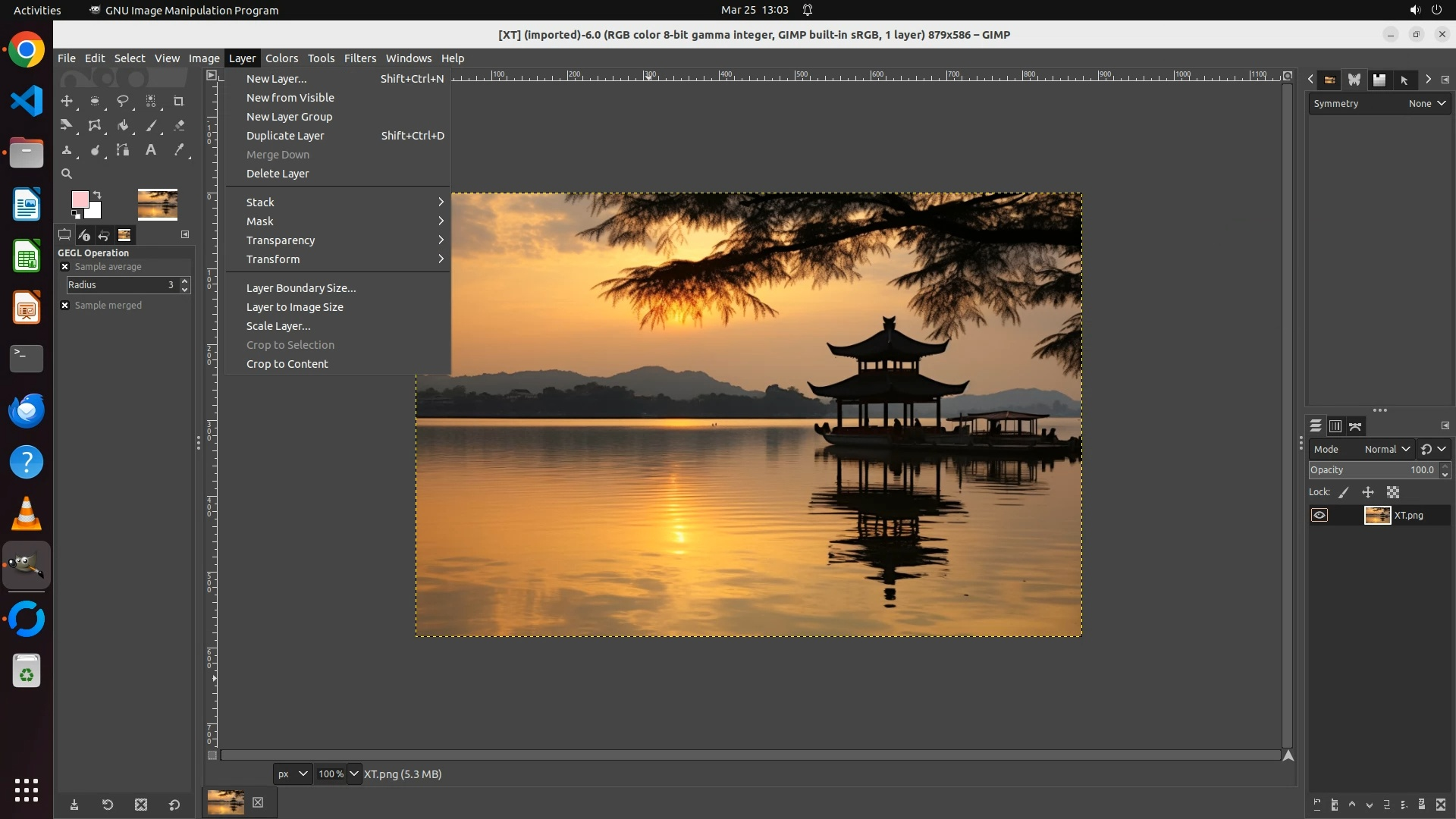Toggle the Sample merged checkbox

(x=65, y=306)
